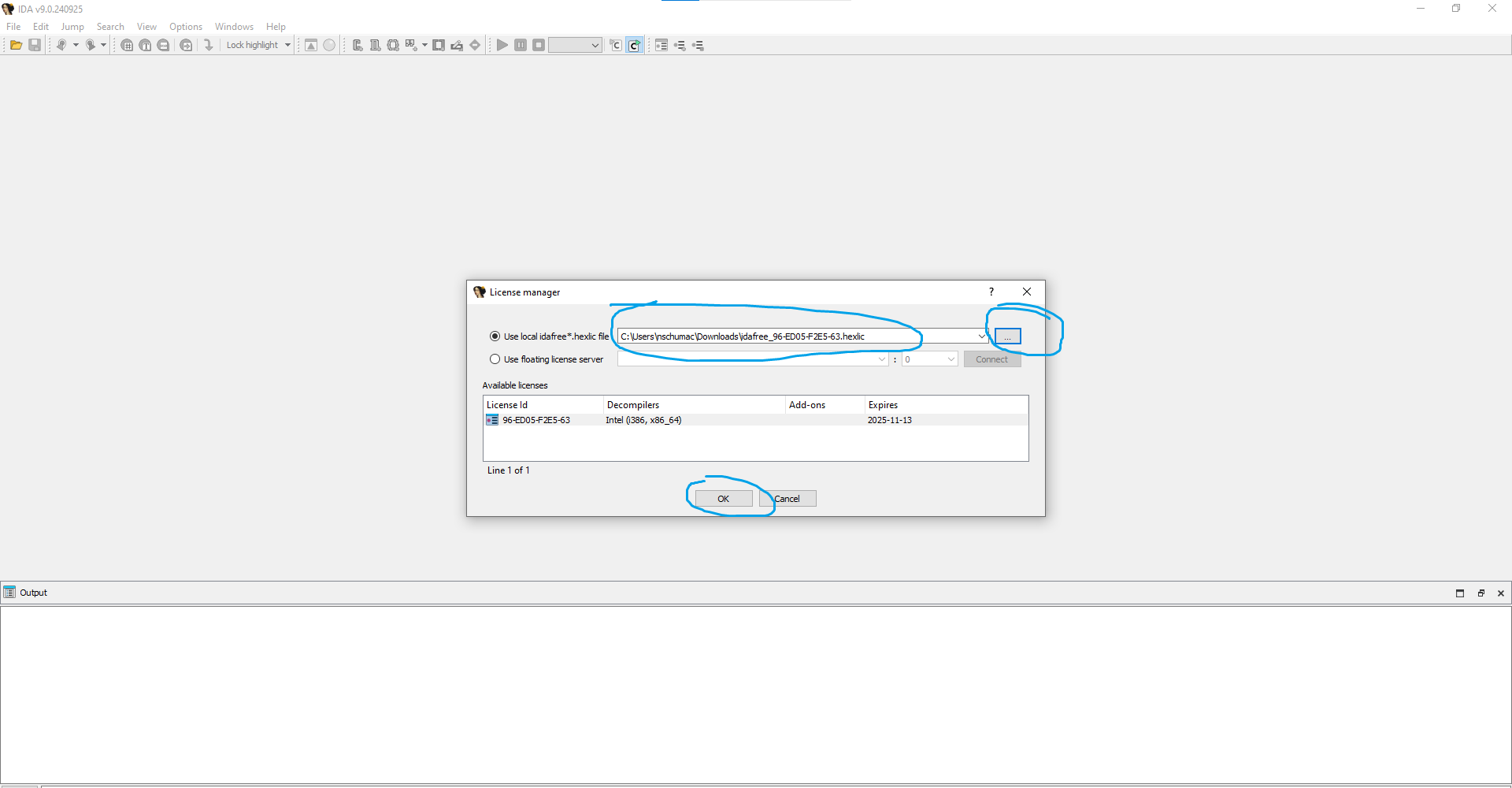This screenshot has height=788, width=1512.
Task: Click the round search icon with arrow
Action: pos(186,45)
